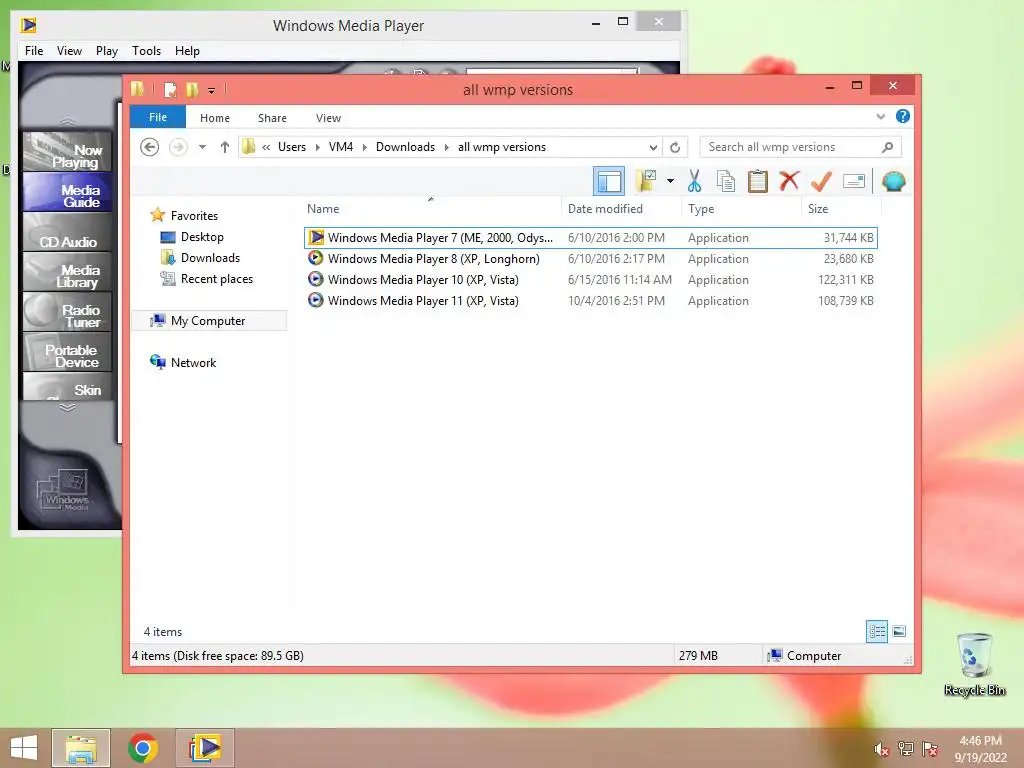Image resolution: width=1024 pixels, height=768 pixels.
Task: Click VM4 in the address breadcrumb
Action: point(341,147)
